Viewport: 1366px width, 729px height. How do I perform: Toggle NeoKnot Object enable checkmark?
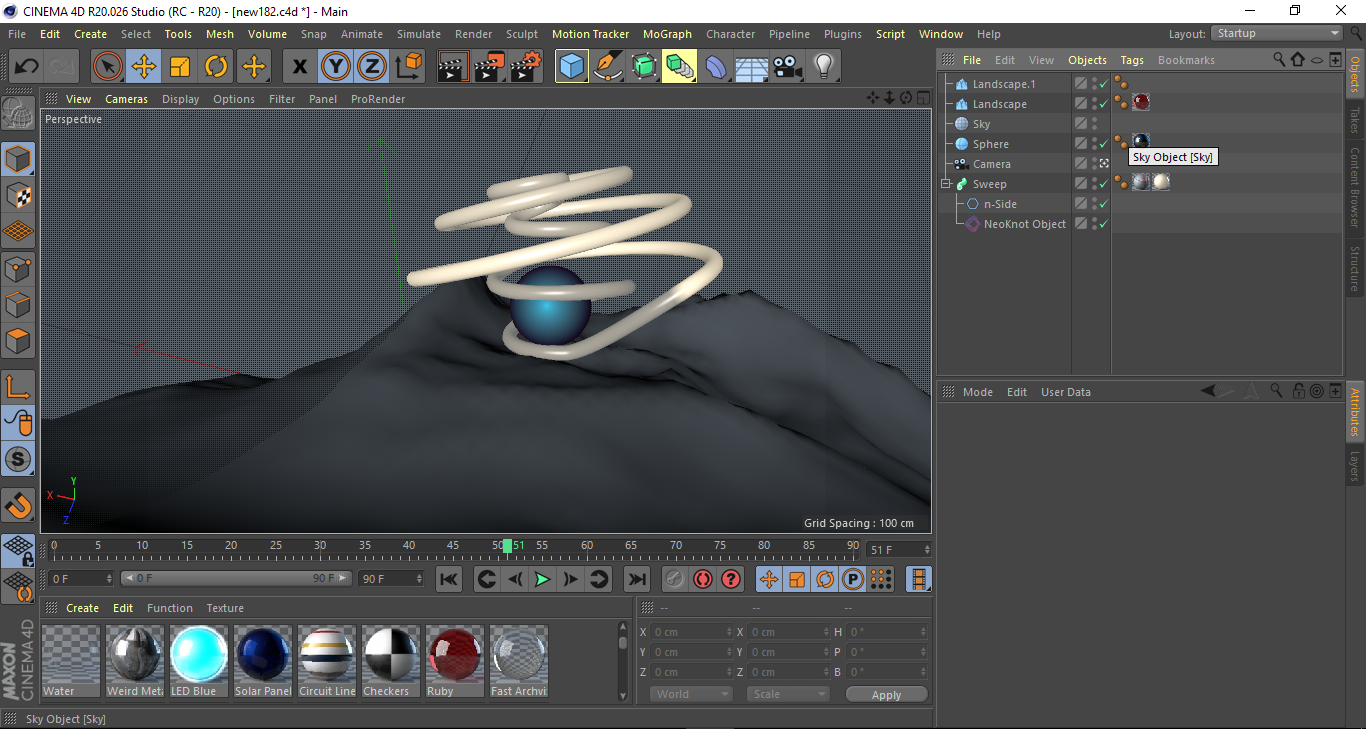(1104, 224)
